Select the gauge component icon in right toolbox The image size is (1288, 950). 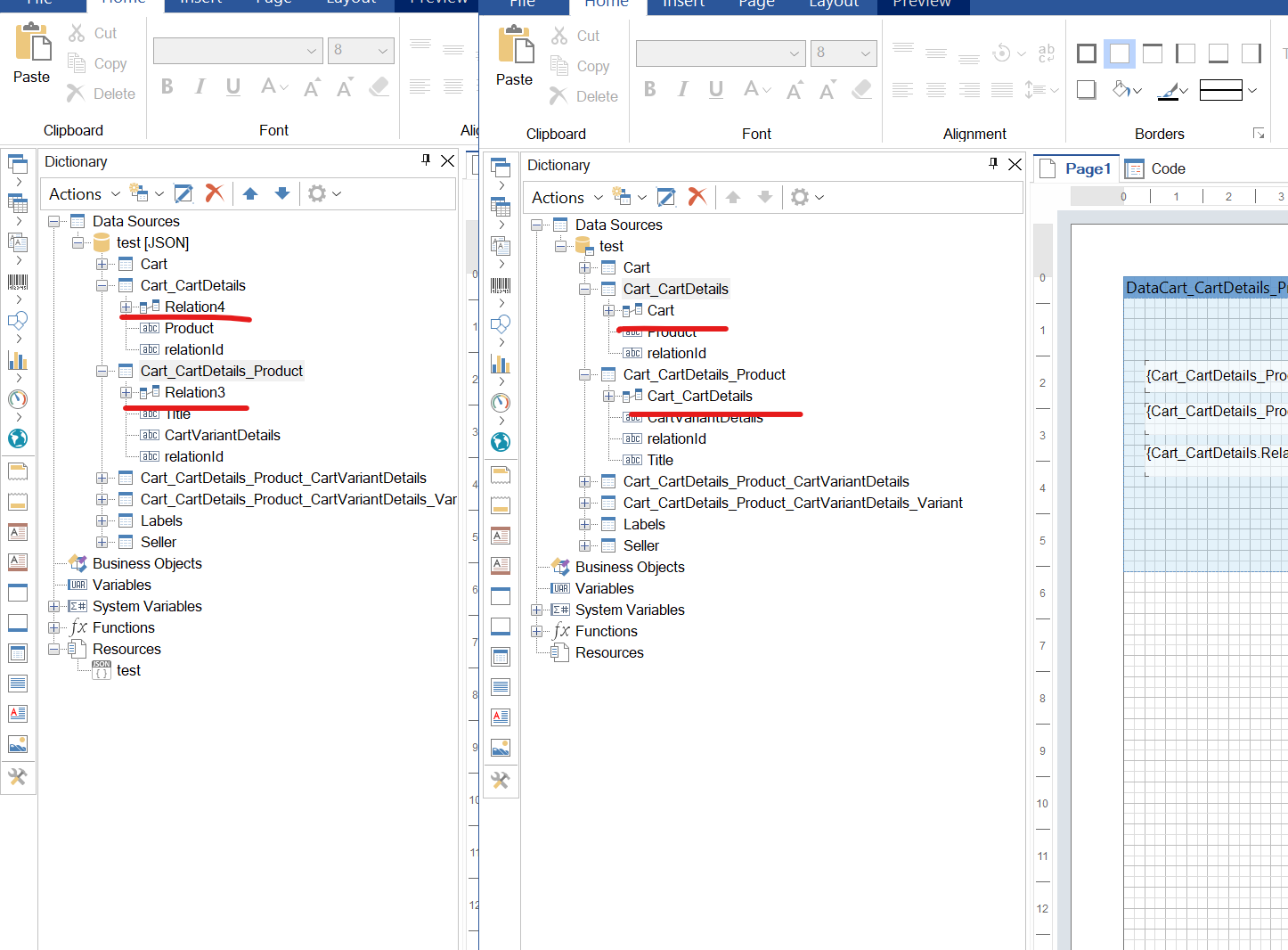(x=501, y=403)
